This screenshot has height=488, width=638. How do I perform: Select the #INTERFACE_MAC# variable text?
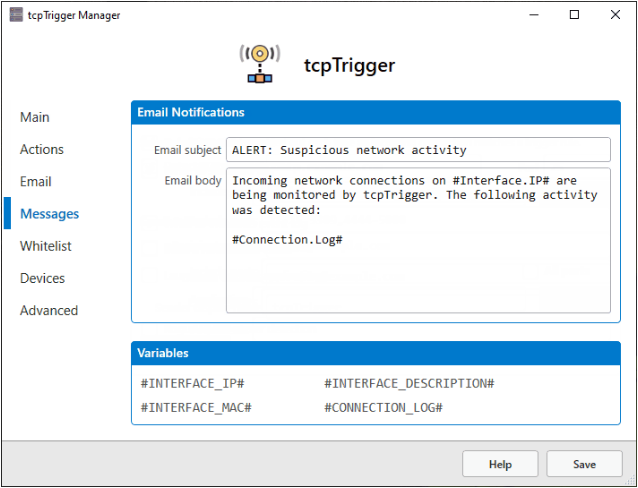(196, 407)
